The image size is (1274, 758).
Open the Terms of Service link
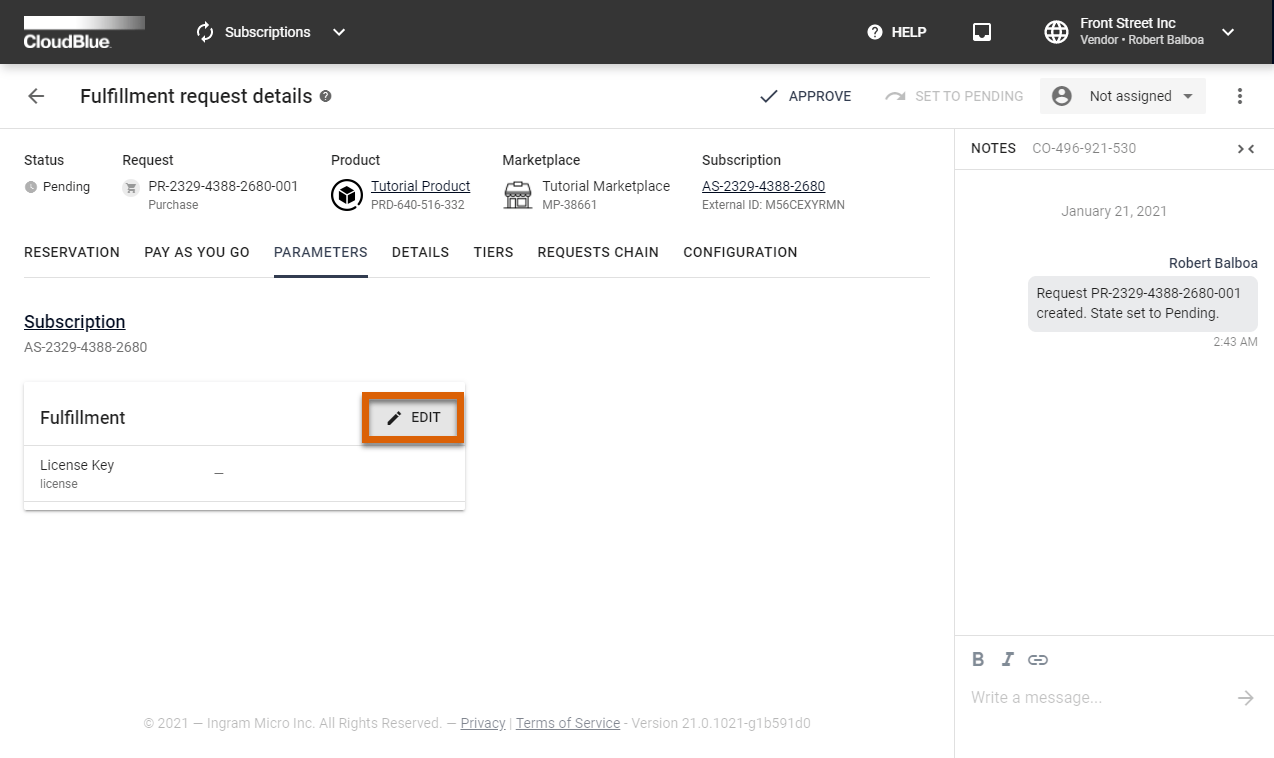point(567,723)
